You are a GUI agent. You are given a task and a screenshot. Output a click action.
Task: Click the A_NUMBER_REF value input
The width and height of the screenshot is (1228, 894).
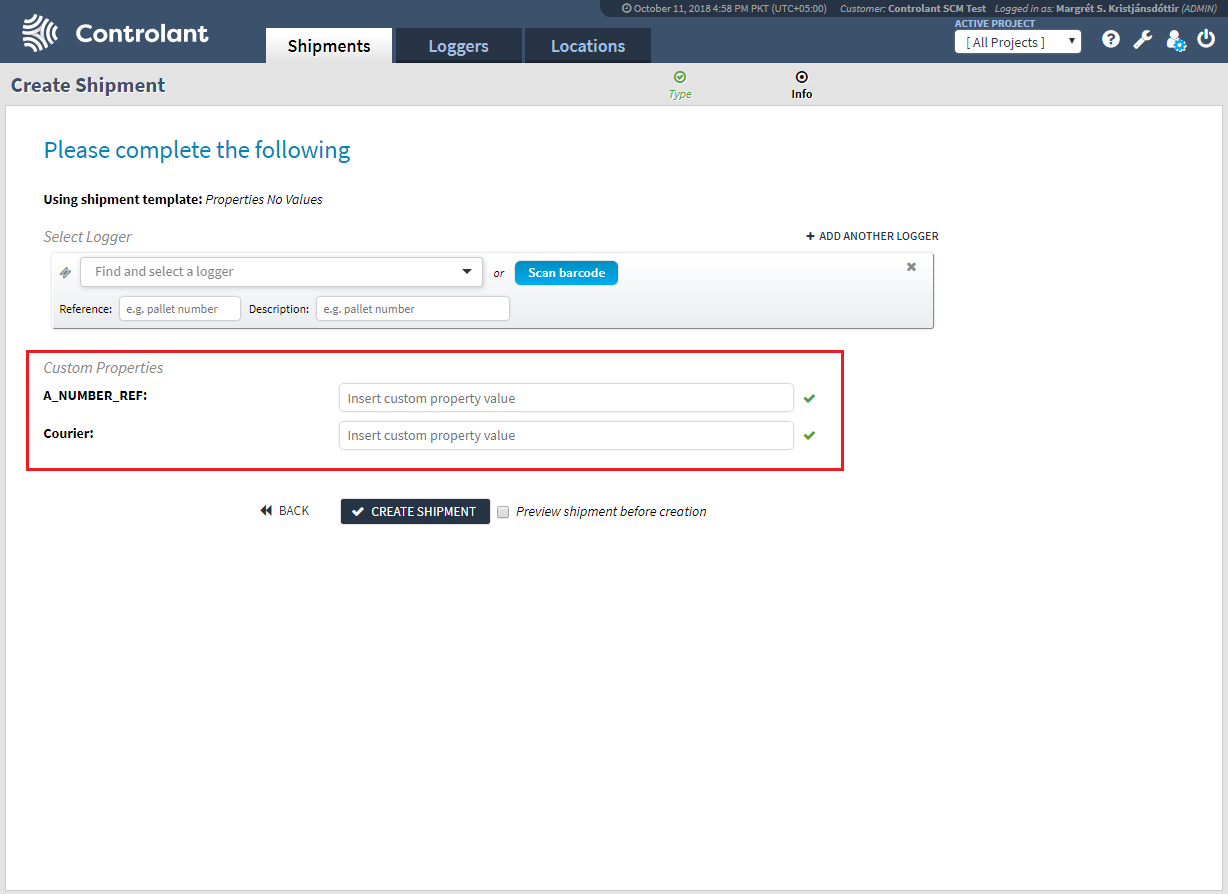pos(566,398)
